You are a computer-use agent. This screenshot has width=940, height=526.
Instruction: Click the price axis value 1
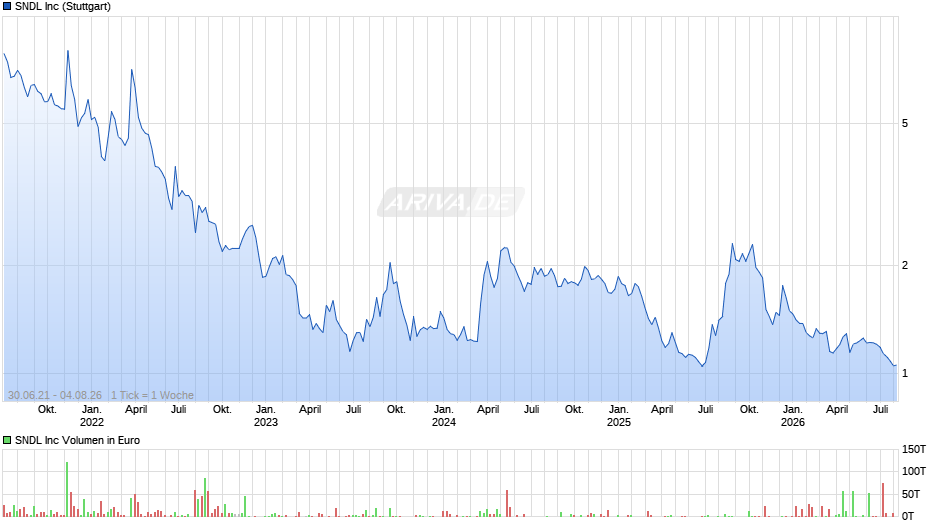(905, 374)
